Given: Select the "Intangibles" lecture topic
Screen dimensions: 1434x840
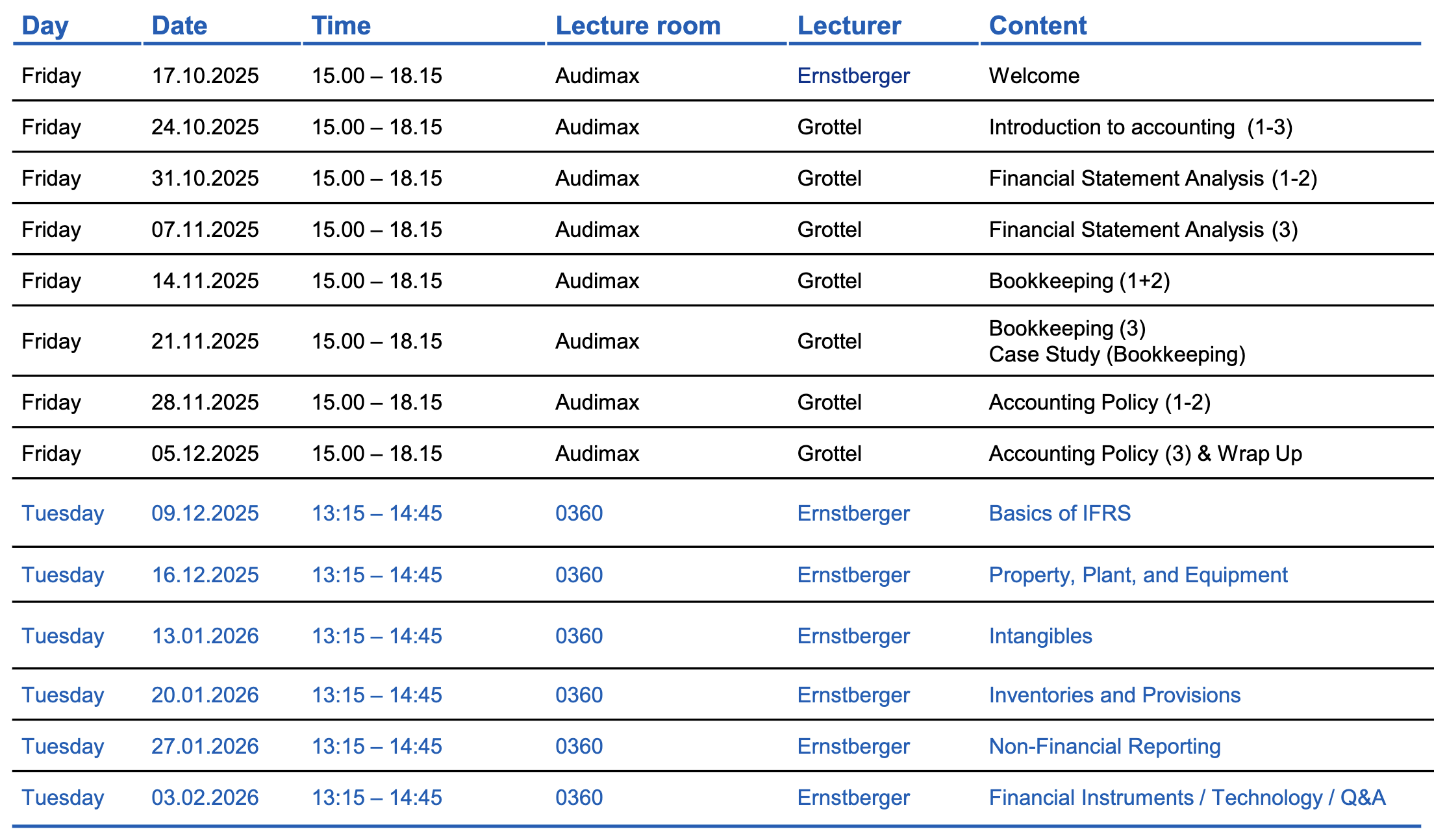Looking at the screenshot, I should [x=1040, y=636].
